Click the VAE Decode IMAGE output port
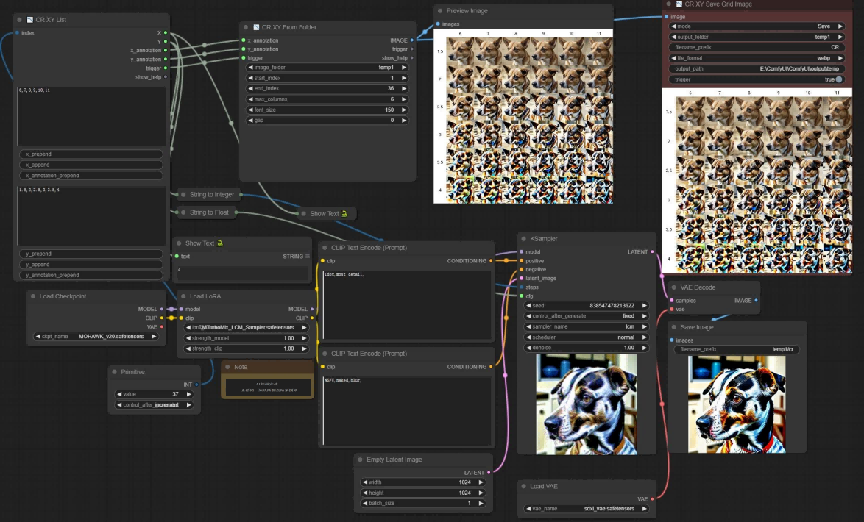Image resolution: width=864 pixels, height=522 pixels. tap(755, 300)
